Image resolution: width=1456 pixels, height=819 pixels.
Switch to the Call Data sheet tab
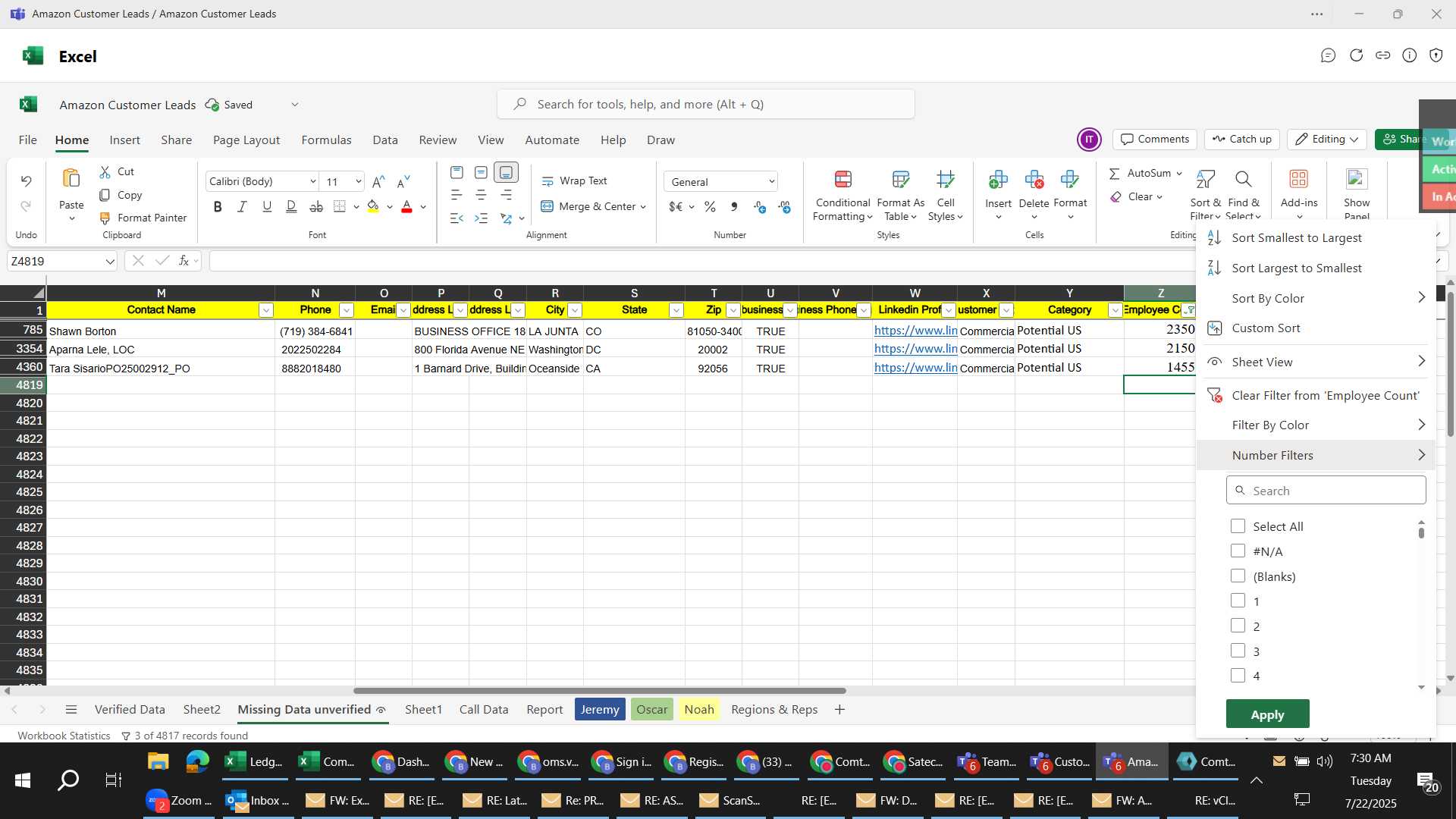point(484,710)
